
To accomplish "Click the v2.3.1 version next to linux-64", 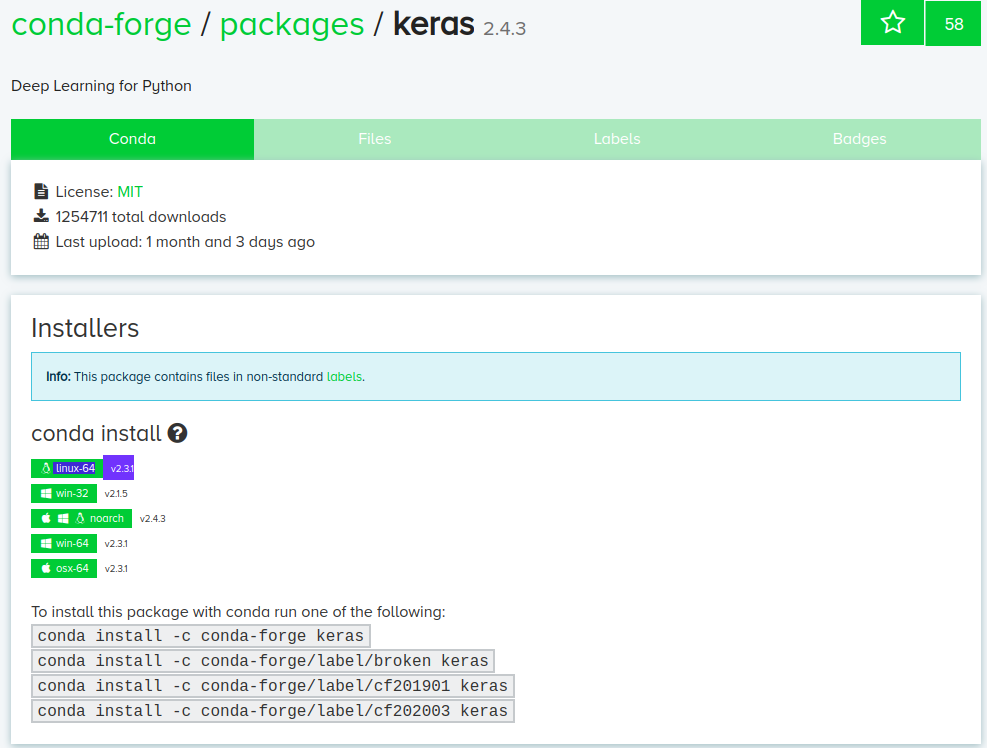I will click(x=118, y=468).
